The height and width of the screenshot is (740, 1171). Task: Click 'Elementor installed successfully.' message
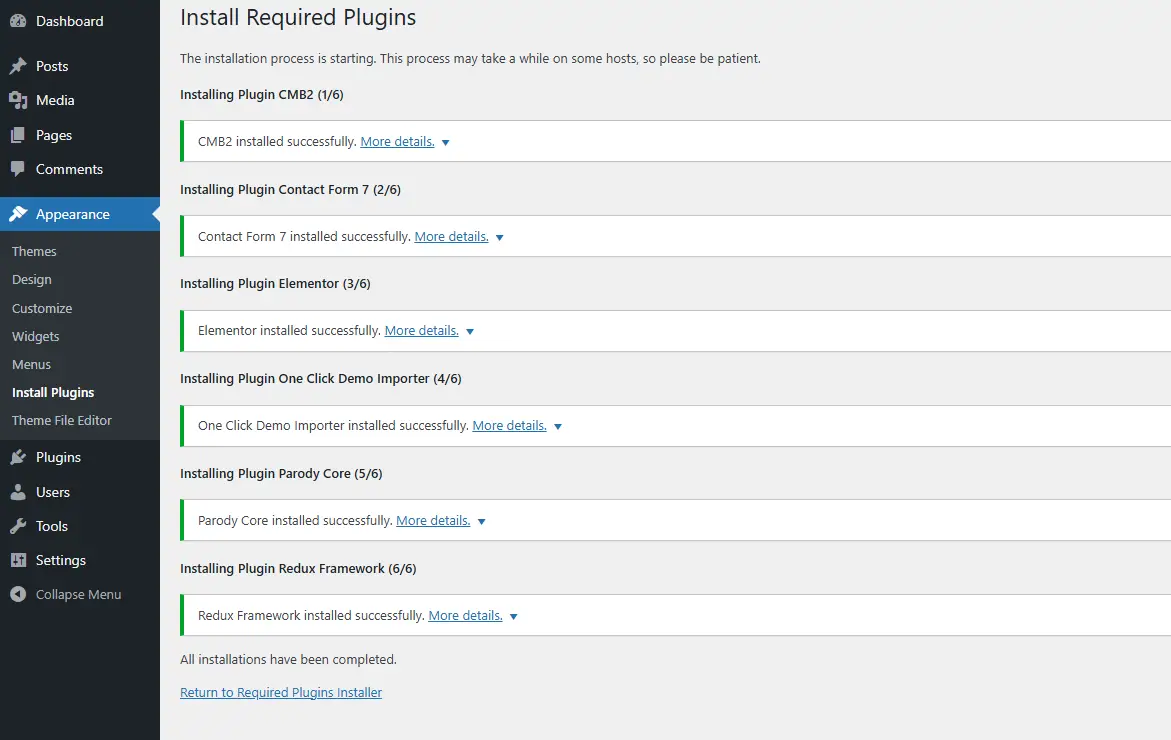coord(289,331)
